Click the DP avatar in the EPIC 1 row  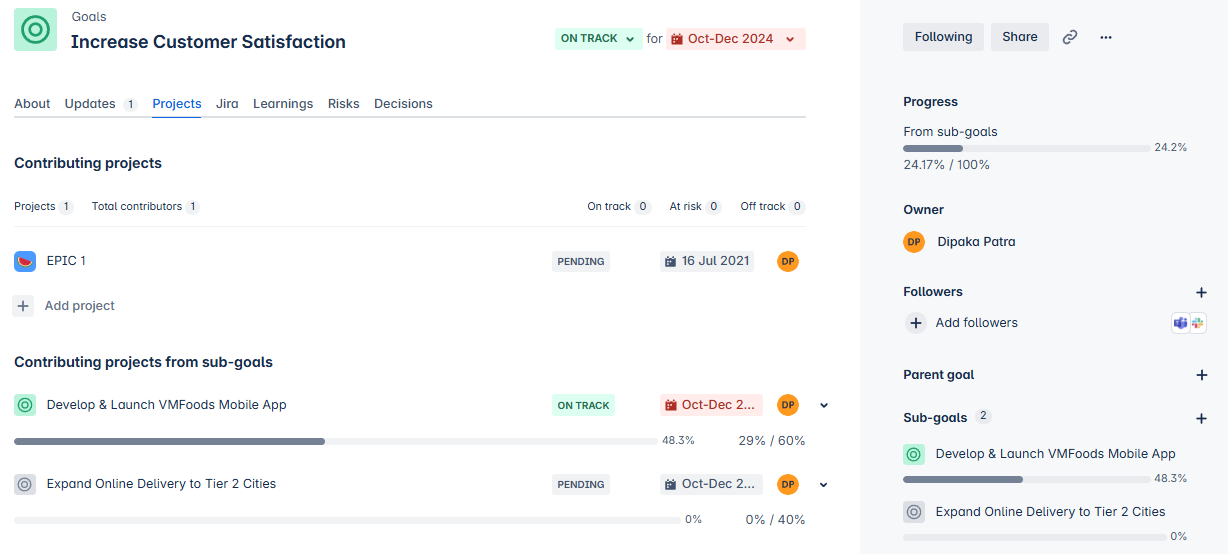[788, 261]
